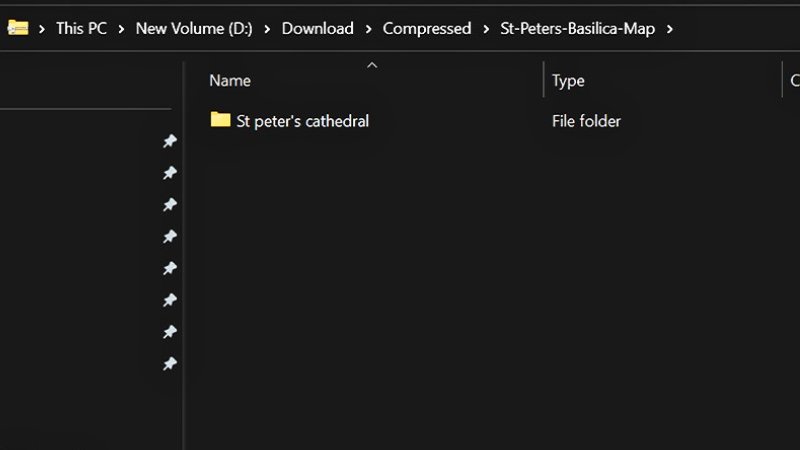Click the bottommost pin icon in navigation pane
The height and width of the screenshot is (450, 800).
pyautogui.click(x=170, y=364)
